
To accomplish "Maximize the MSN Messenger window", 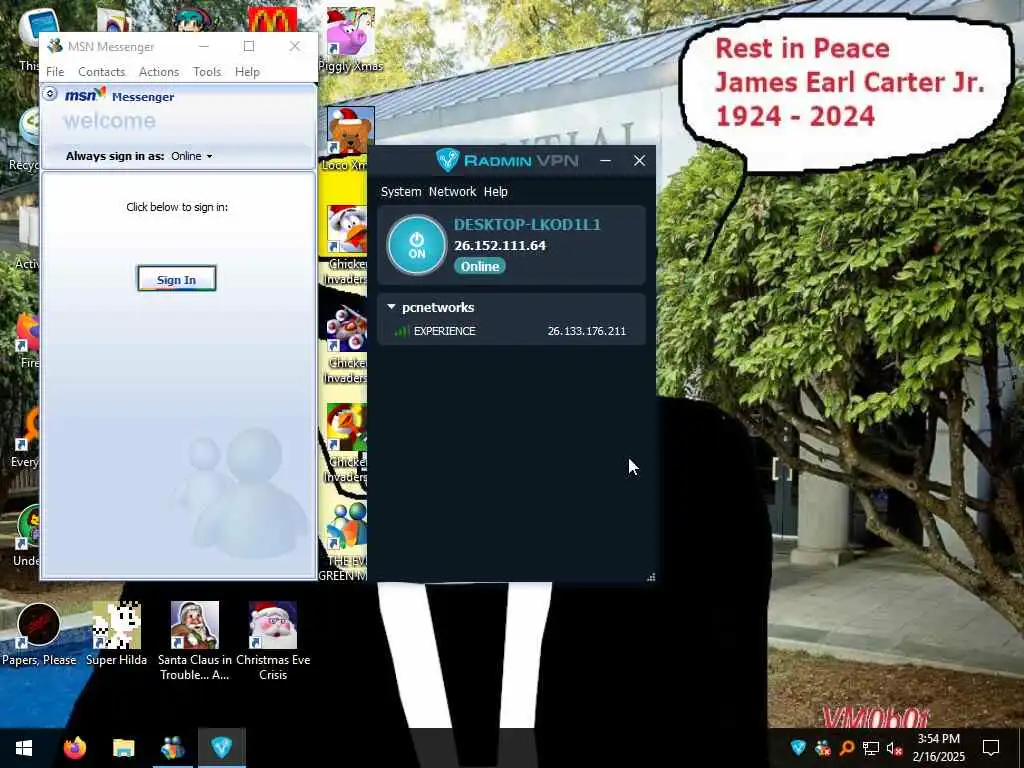I will tap(249, 46).
